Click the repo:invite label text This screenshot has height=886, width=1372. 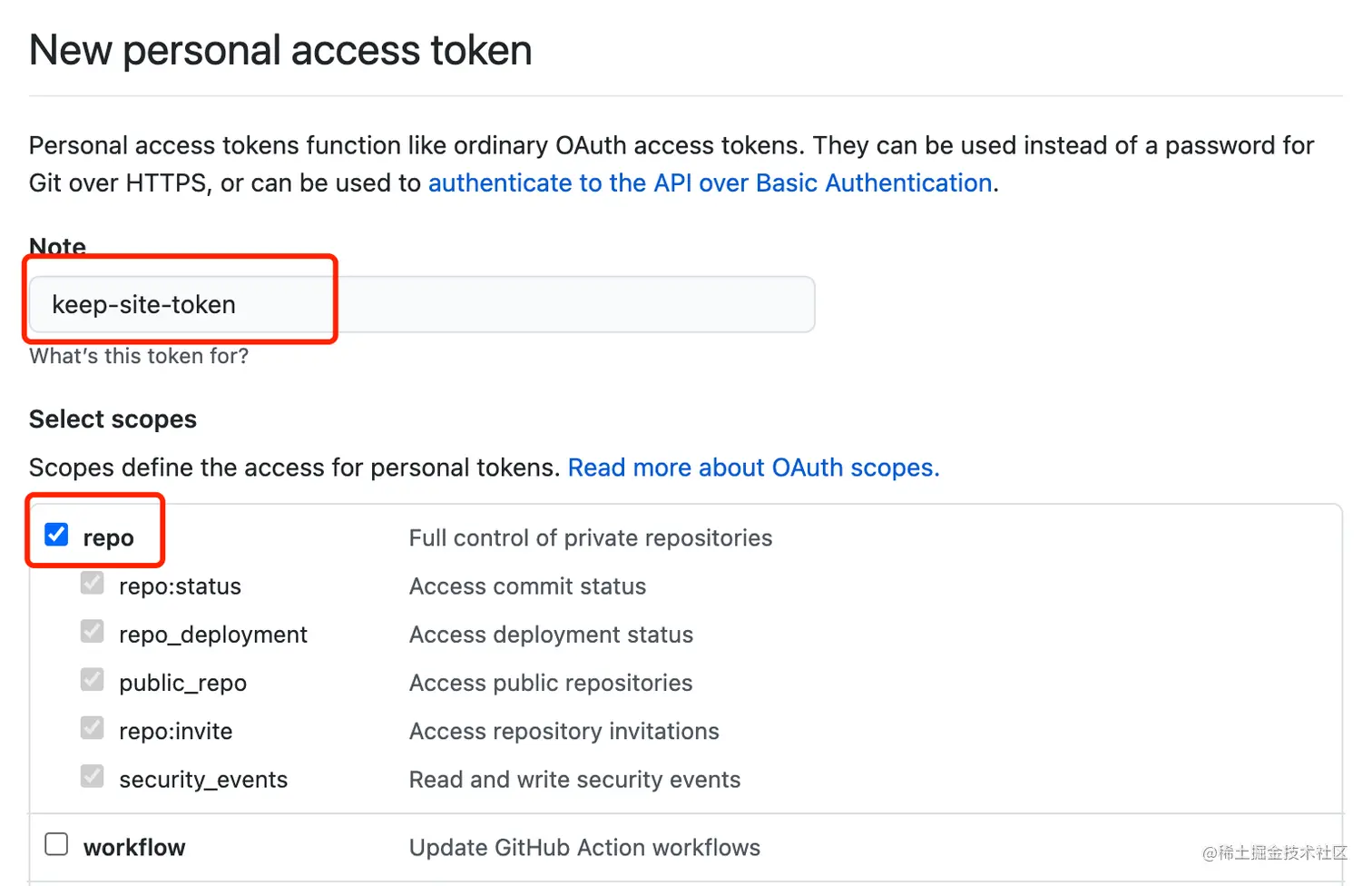pos(175,732)
